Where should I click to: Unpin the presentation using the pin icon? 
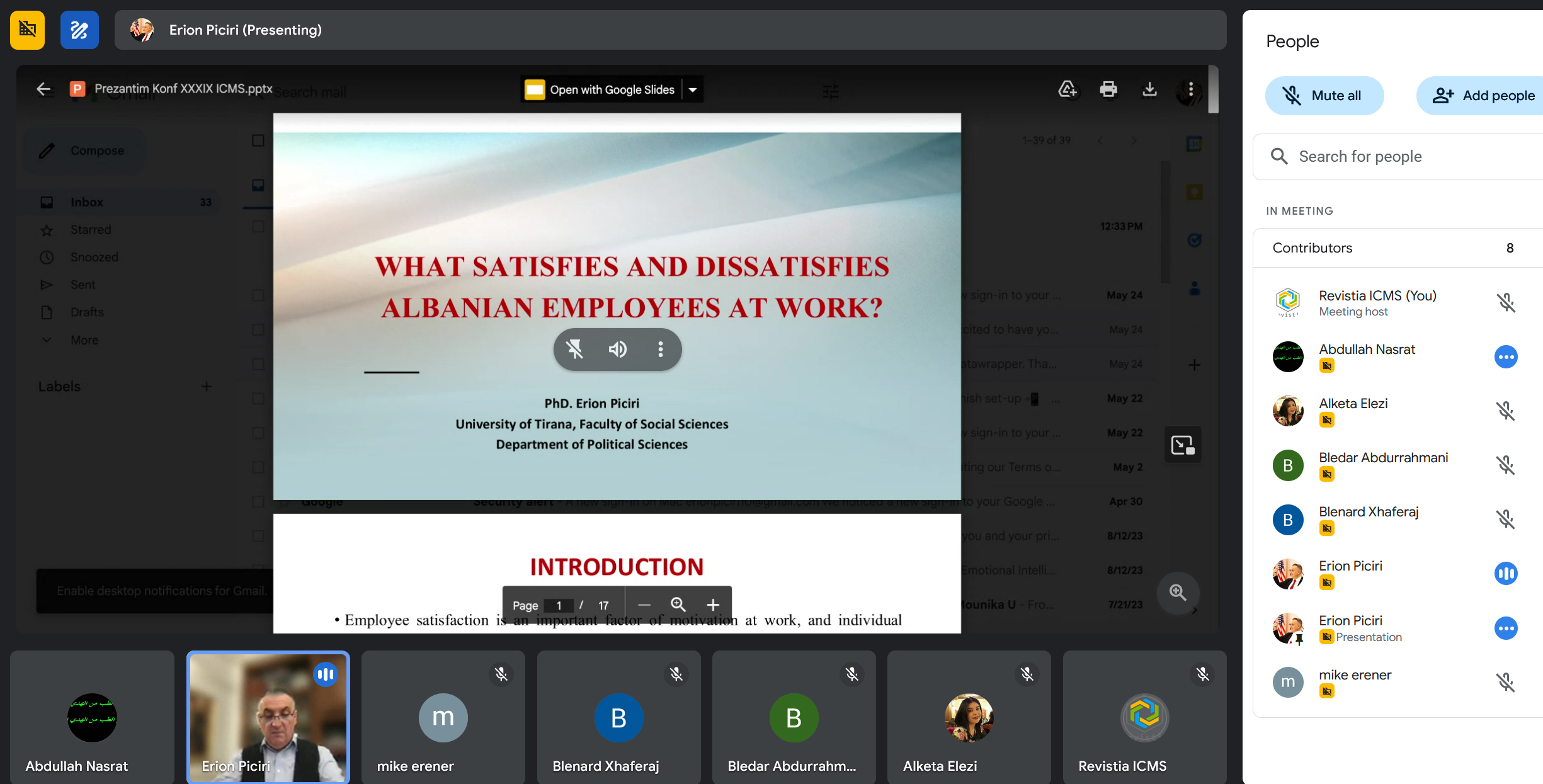pos(574,349)
